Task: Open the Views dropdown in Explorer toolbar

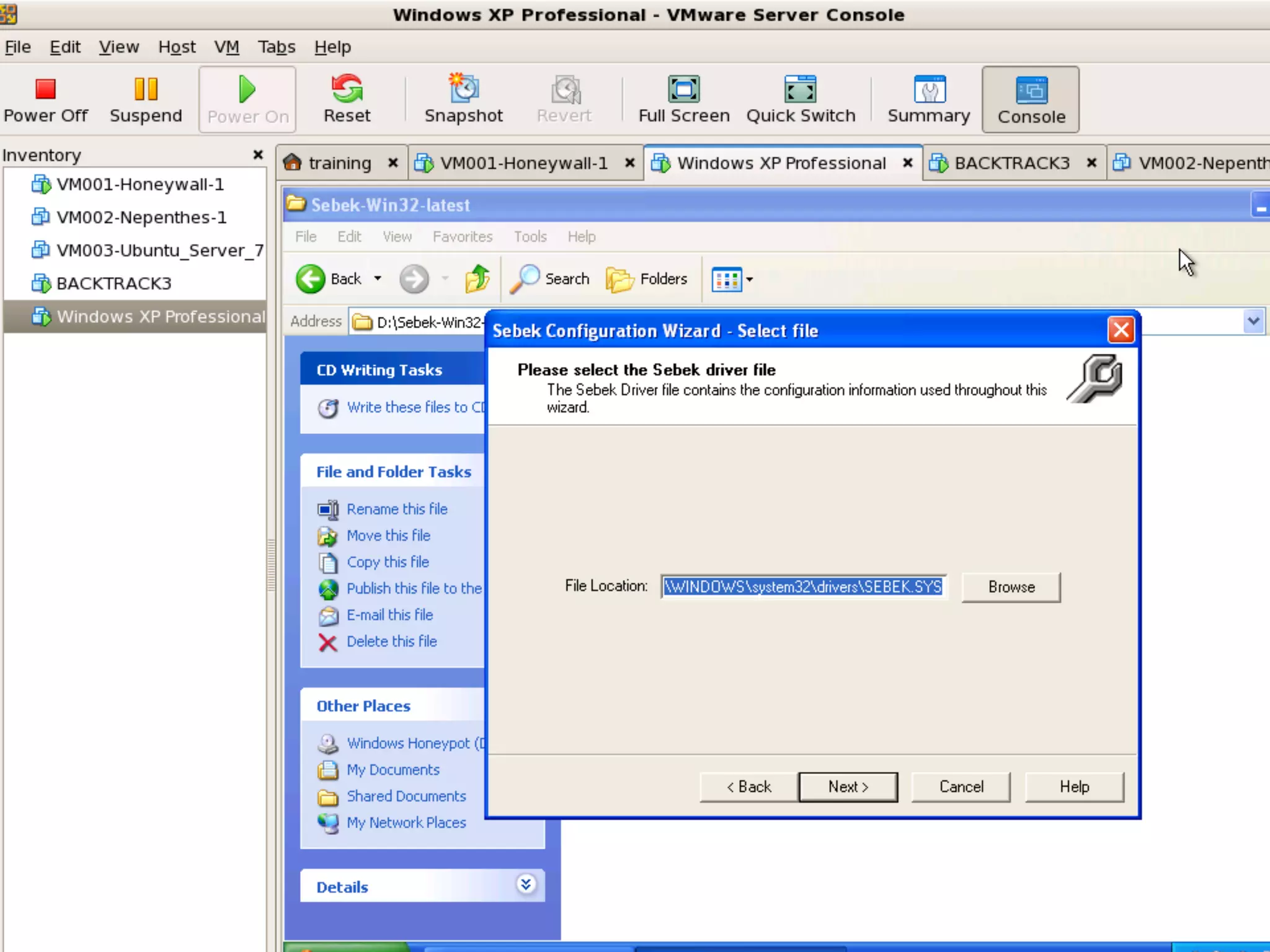Action: (749, 280)
